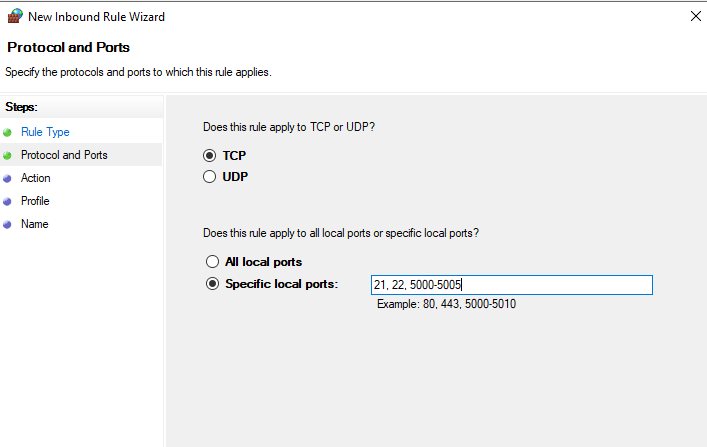
Task: Click the green bullet beside Protocol and Ports
Action: [7, 156]
